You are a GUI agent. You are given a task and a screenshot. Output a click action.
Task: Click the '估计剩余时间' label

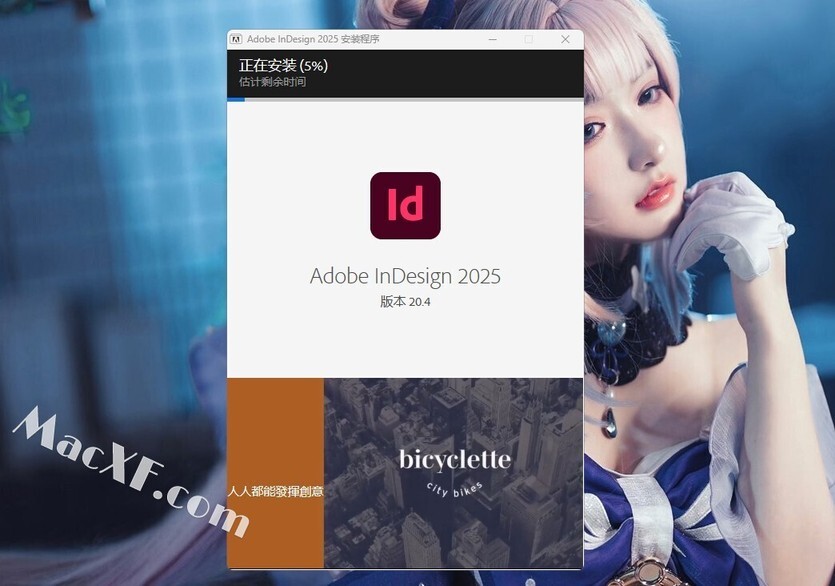click(273, 82)
